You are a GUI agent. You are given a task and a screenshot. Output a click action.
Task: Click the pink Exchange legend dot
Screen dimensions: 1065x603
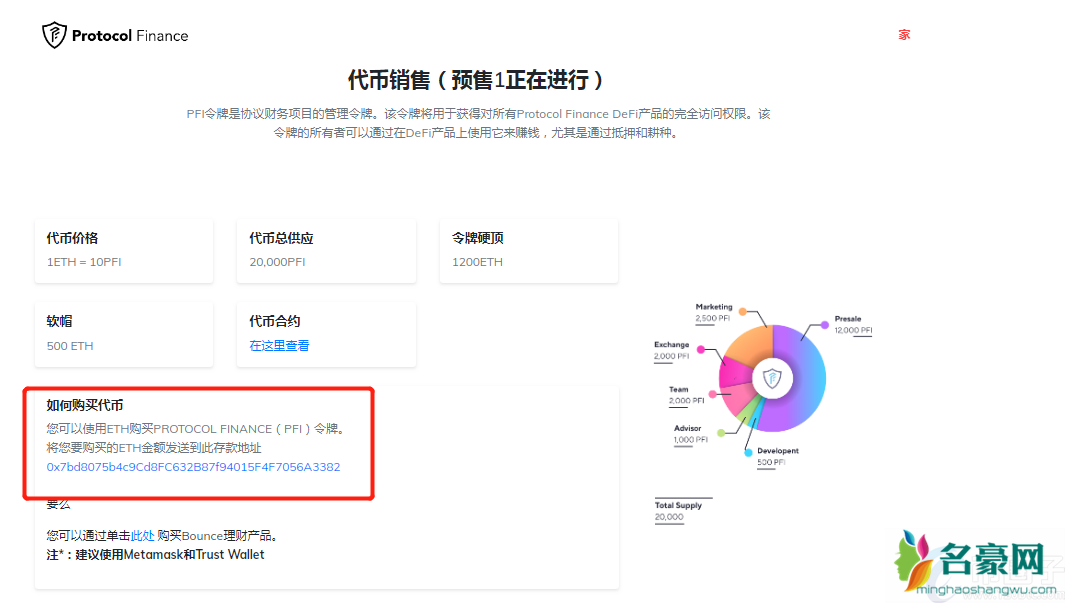pyautogui.click(x=702, y=350)
